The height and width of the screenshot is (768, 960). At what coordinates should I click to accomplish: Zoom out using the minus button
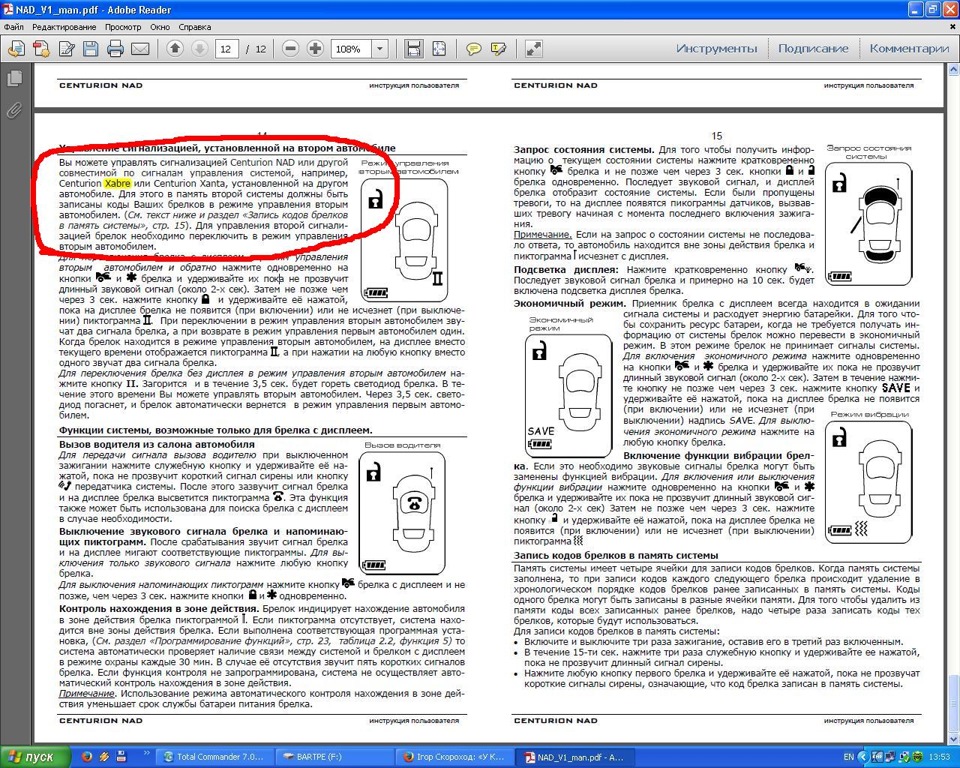[x=291, y=48]
